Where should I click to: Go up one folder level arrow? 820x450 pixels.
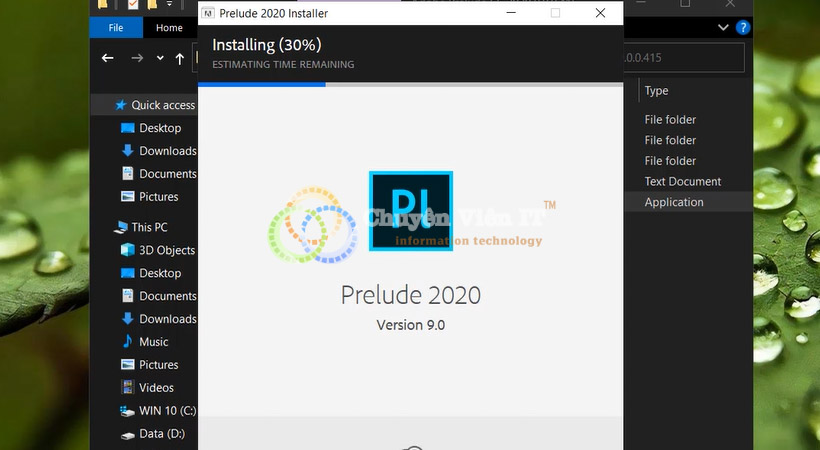point(179,59)
